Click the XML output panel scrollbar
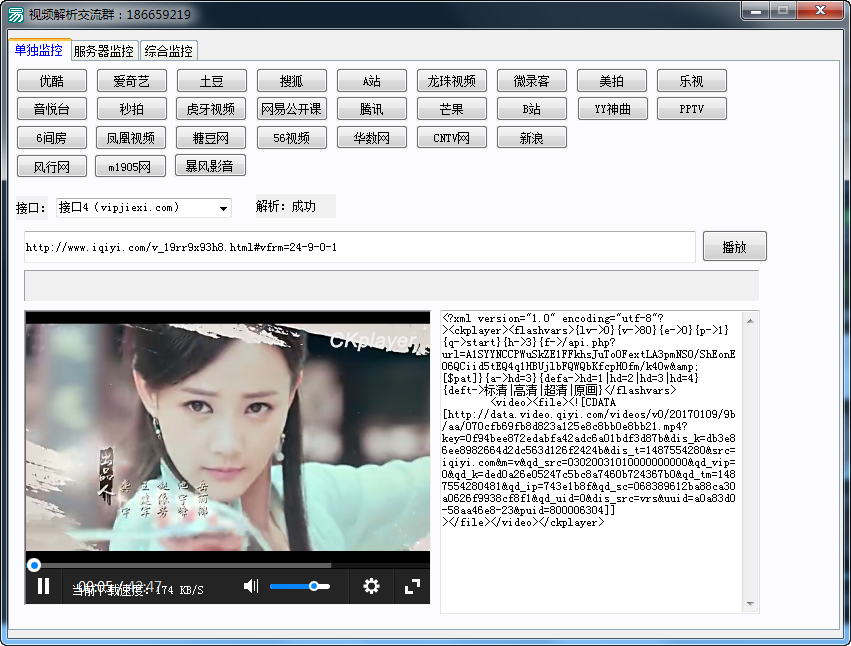The height and width of the screenshot is (646, 851). coord(751,460)
